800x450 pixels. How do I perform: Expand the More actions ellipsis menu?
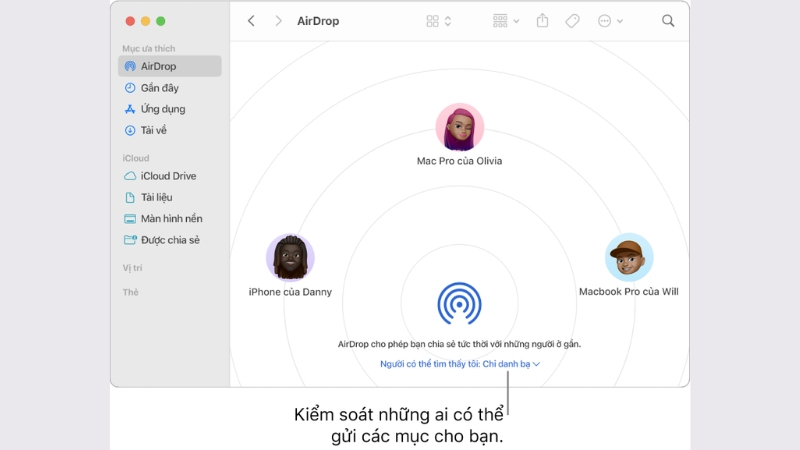coord(610,21)
